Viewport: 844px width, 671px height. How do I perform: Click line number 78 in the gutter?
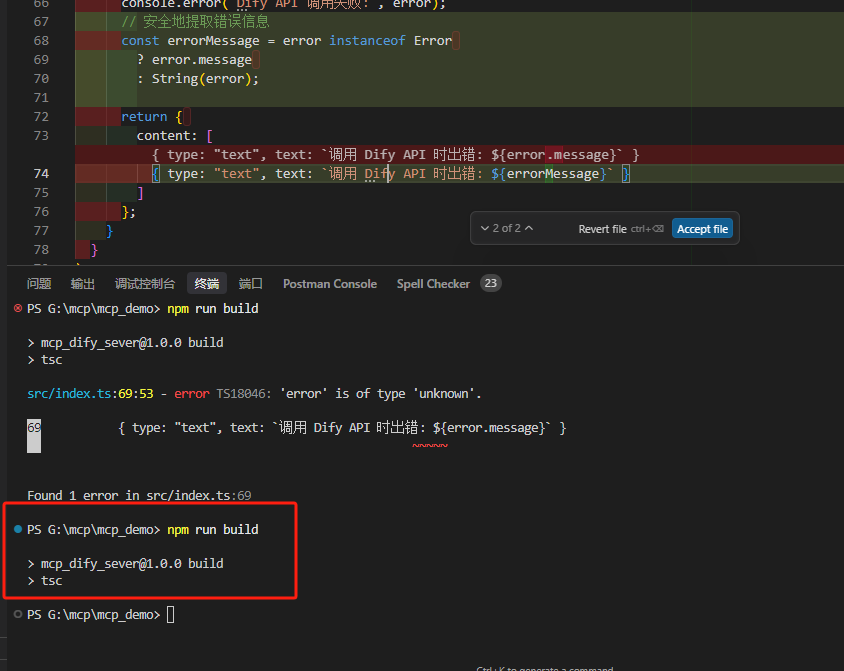coord(41,249)
